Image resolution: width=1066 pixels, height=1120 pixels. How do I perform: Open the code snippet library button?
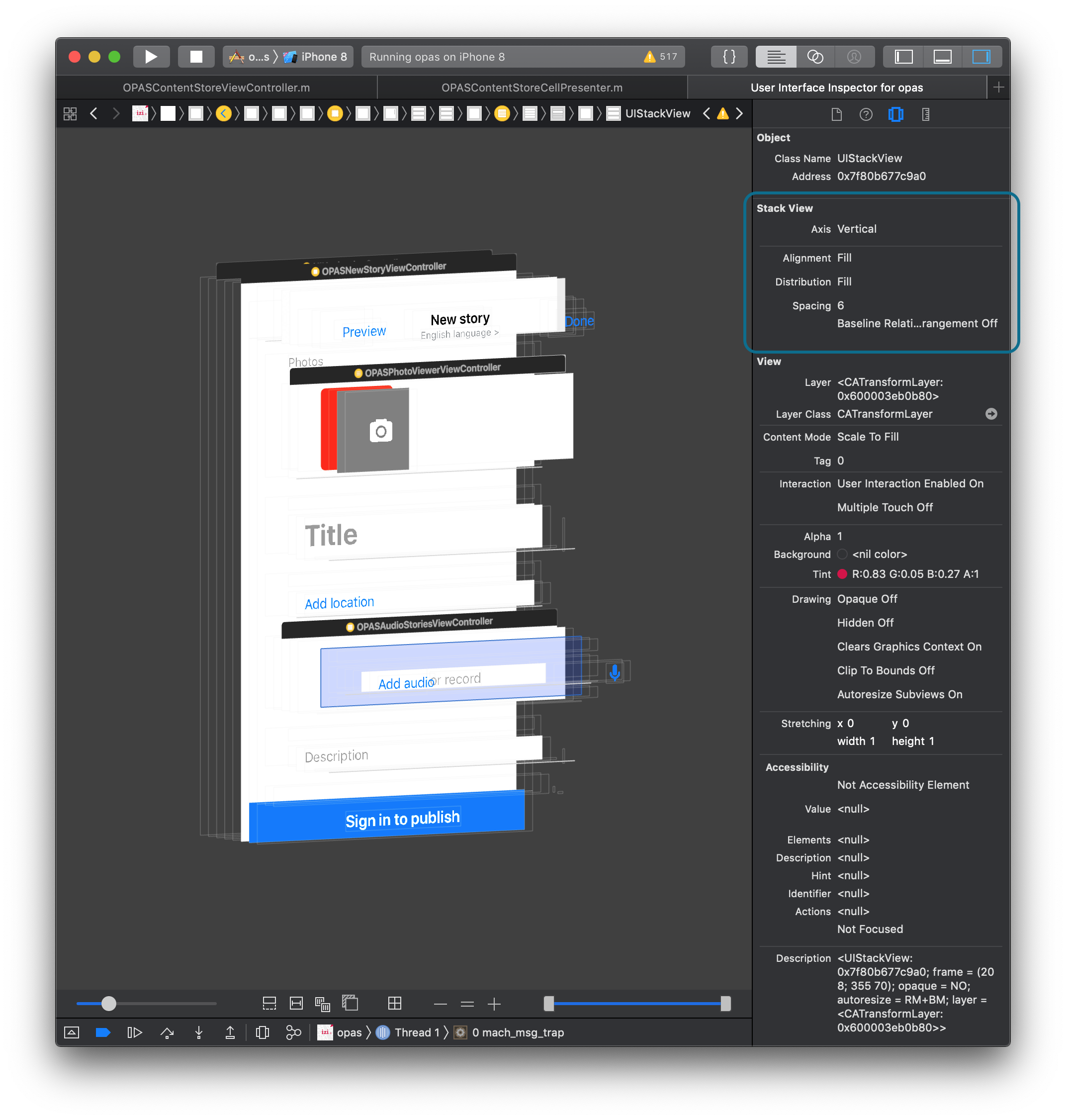(x=729, y=57)
